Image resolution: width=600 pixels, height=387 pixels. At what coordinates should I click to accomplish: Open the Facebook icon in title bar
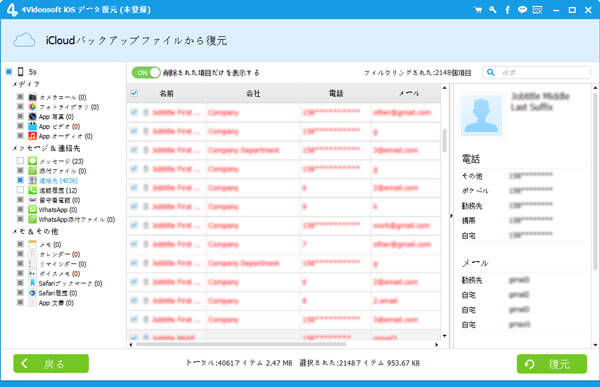pos(507,10)
